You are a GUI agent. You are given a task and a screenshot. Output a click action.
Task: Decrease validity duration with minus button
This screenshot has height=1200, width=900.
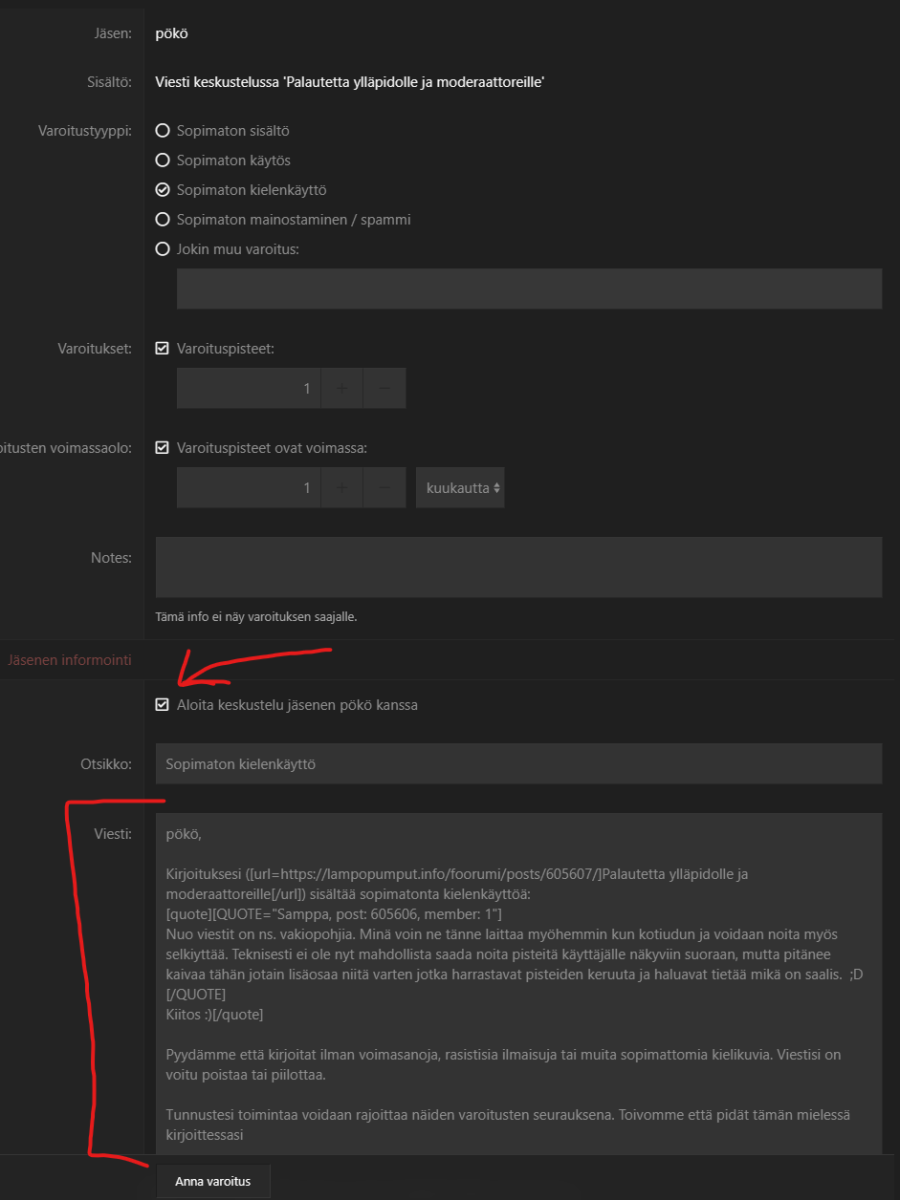click(x=385, y=488)
